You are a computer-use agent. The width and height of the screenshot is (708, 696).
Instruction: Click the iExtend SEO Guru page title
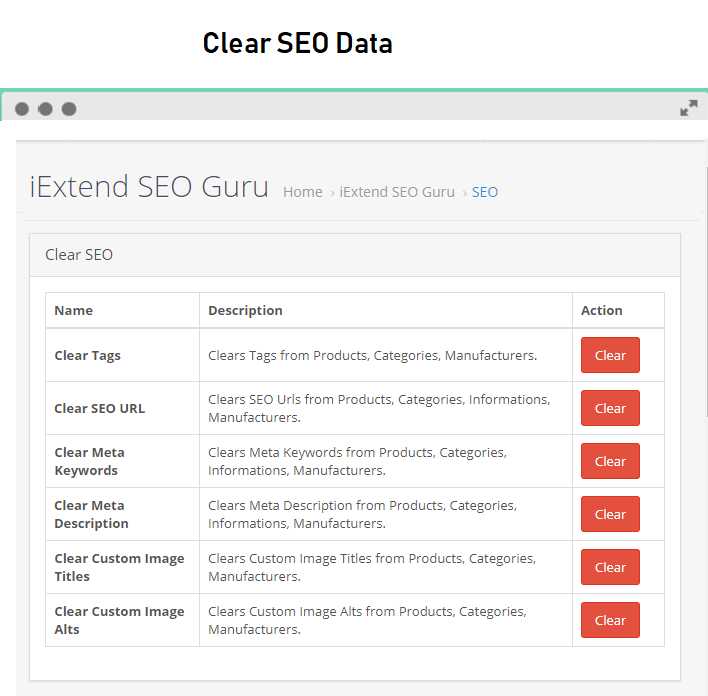click(x=149, y=187)
